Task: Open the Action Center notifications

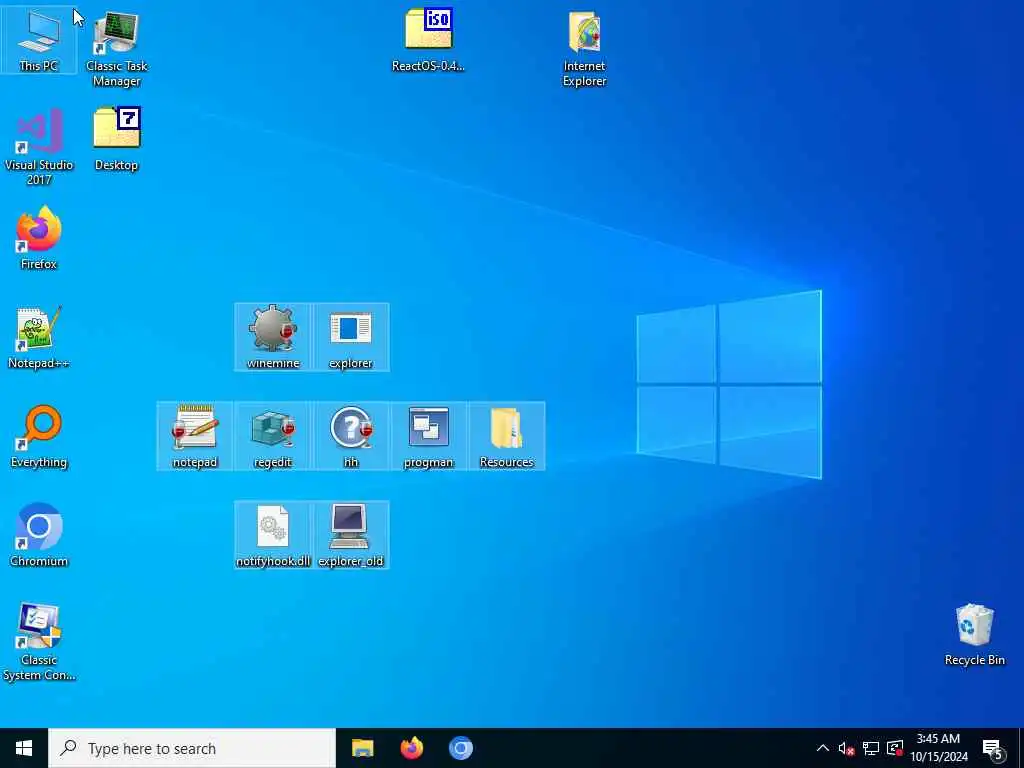Action: coord(993,748)
